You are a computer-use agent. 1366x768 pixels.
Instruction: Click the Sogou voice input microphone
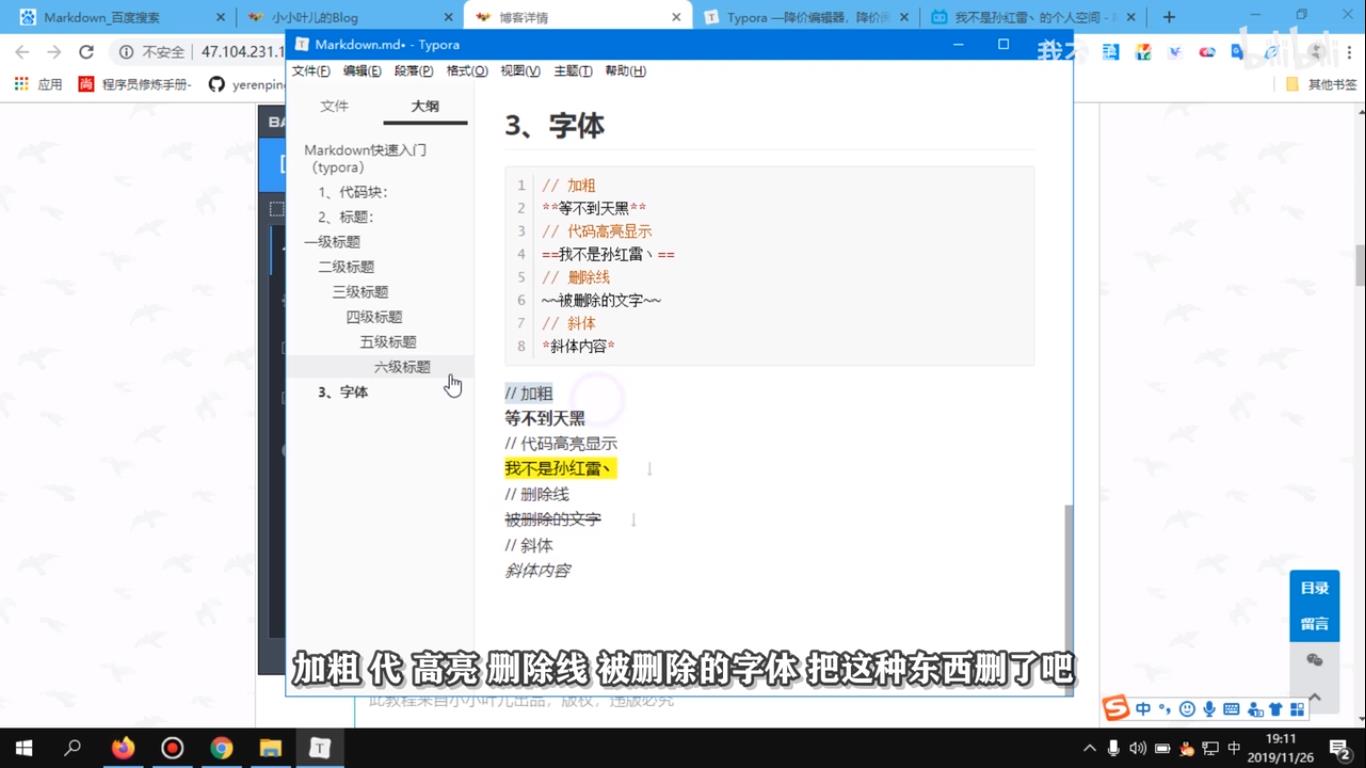click(1209, 709)
